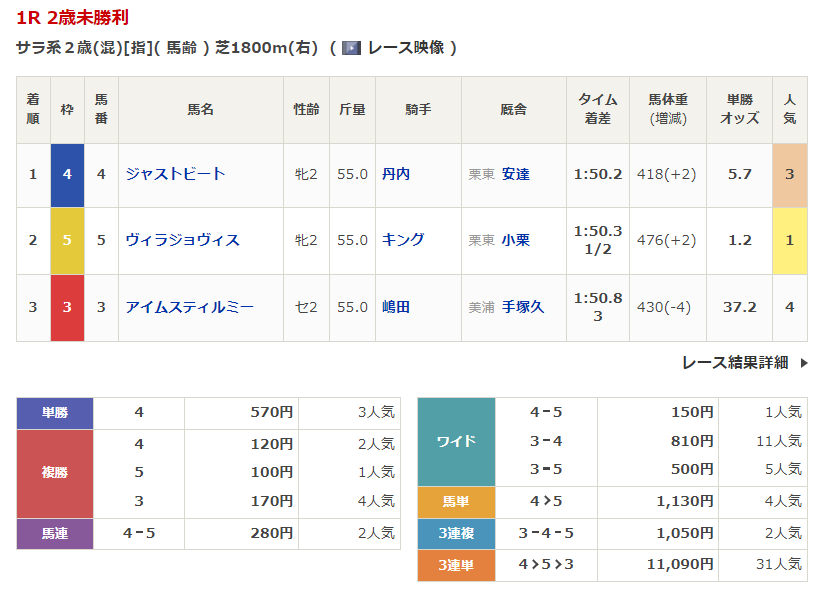Click the 11,090円 trifecta payout
The width and height of the screenshot is (820, 591).
point(680,564)
